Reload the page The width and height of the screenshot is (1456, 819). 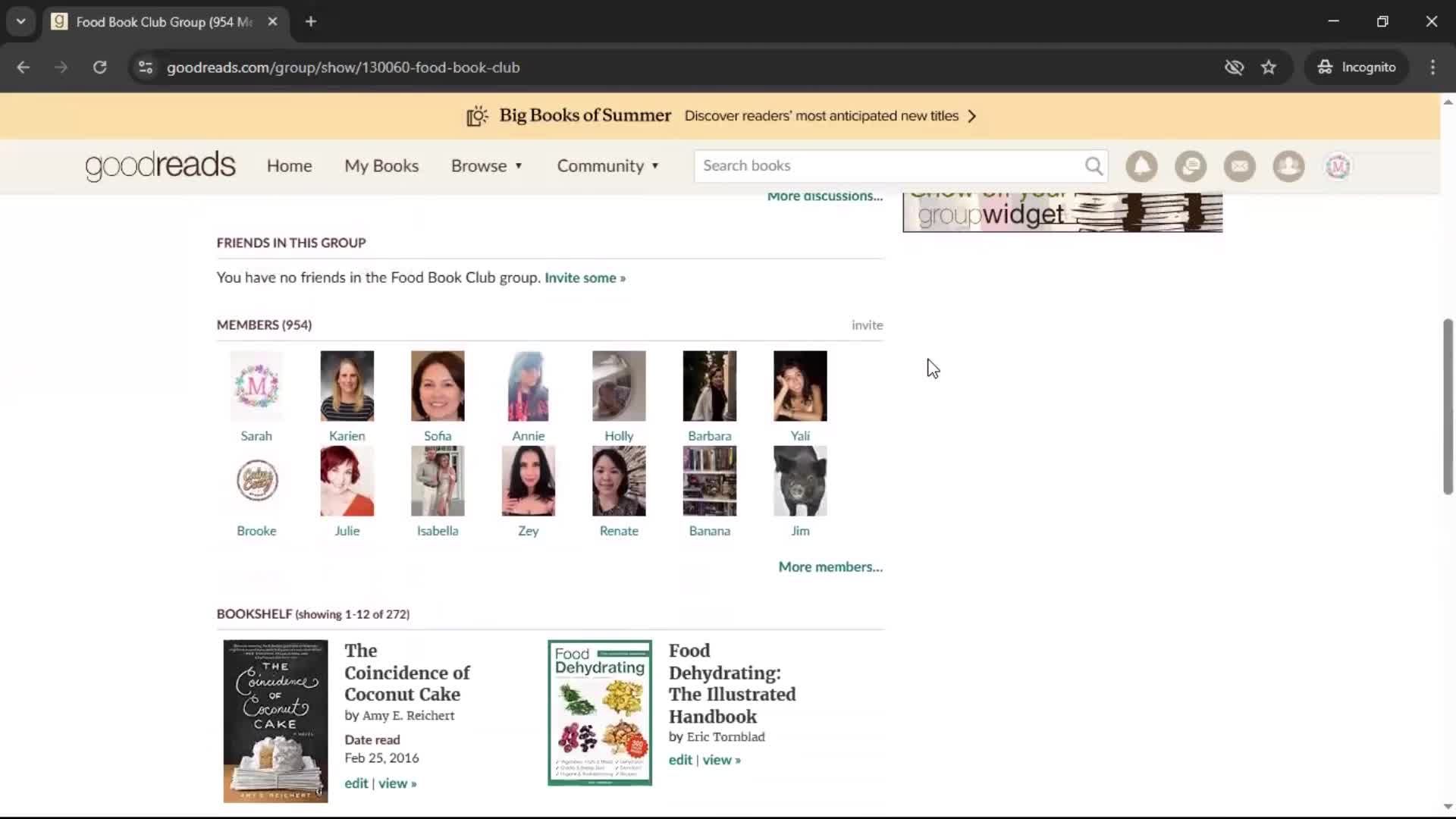coord(99,67)
